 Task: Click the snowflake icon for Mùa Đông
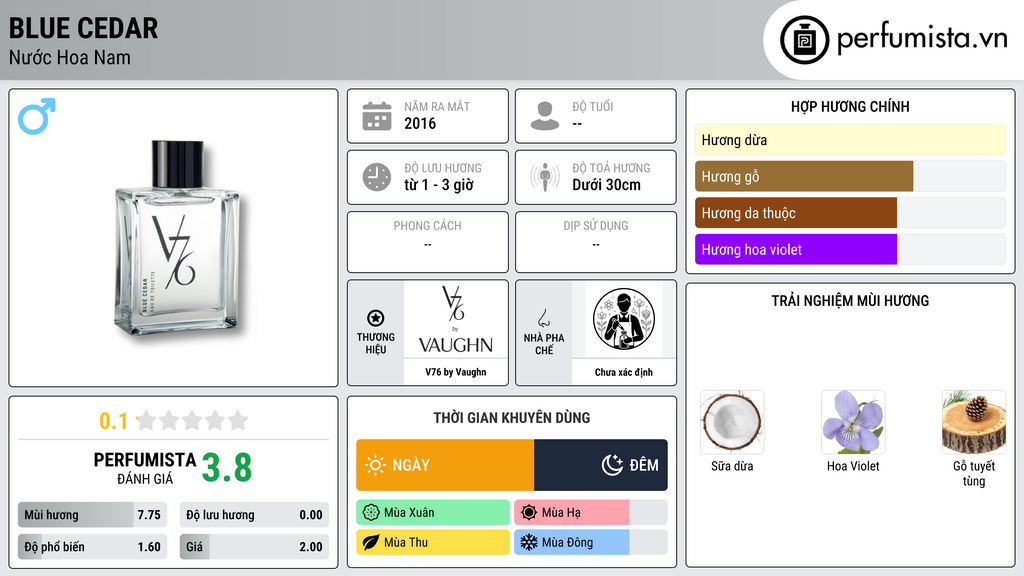pos(529,542)
